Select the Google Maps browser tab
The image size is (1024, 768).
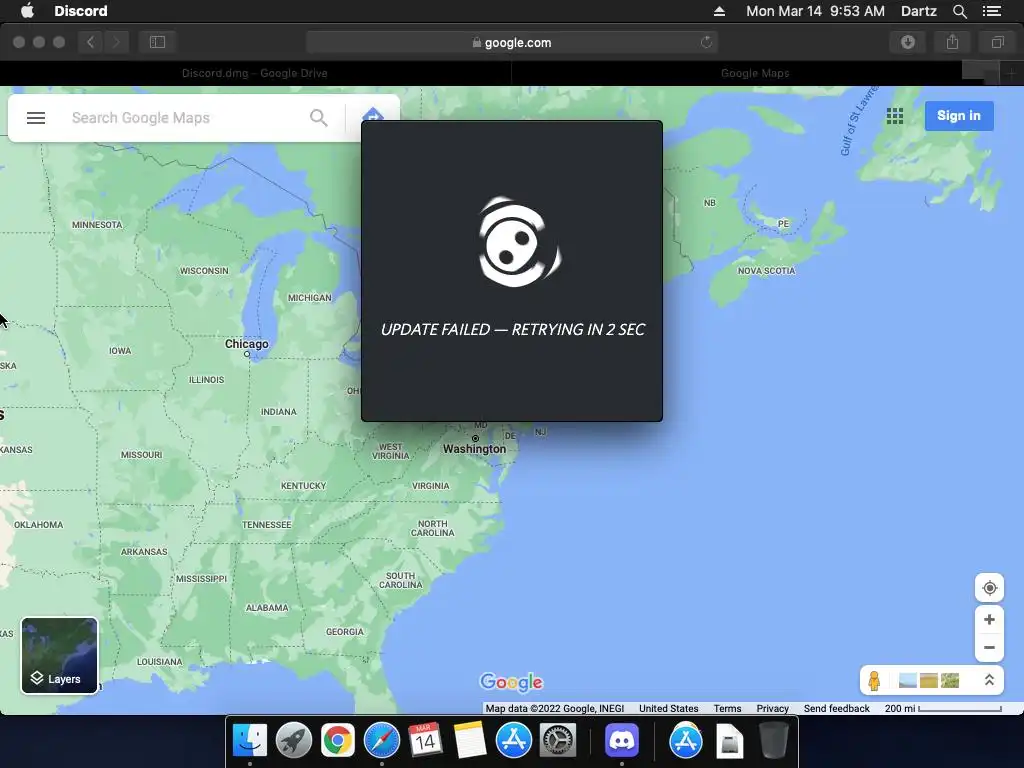pos(755,73)
